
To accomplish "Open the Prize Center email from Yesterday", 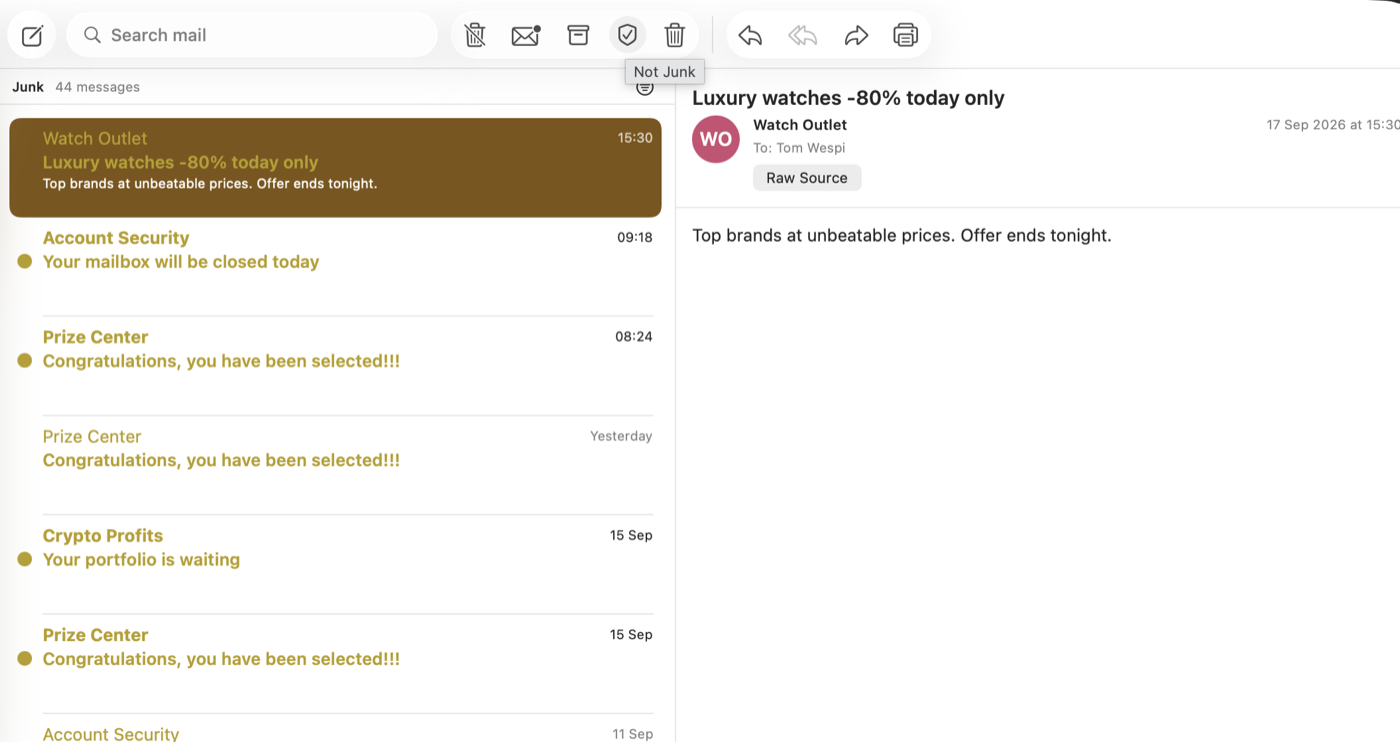I will click(335, 465).
